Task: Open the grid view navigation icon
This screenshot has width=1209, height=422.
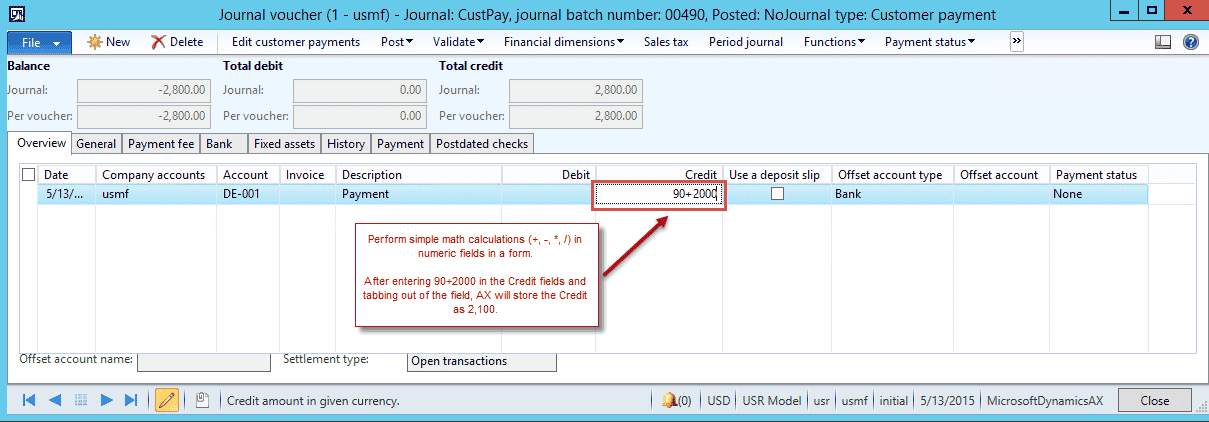Action: click(79, 400)
